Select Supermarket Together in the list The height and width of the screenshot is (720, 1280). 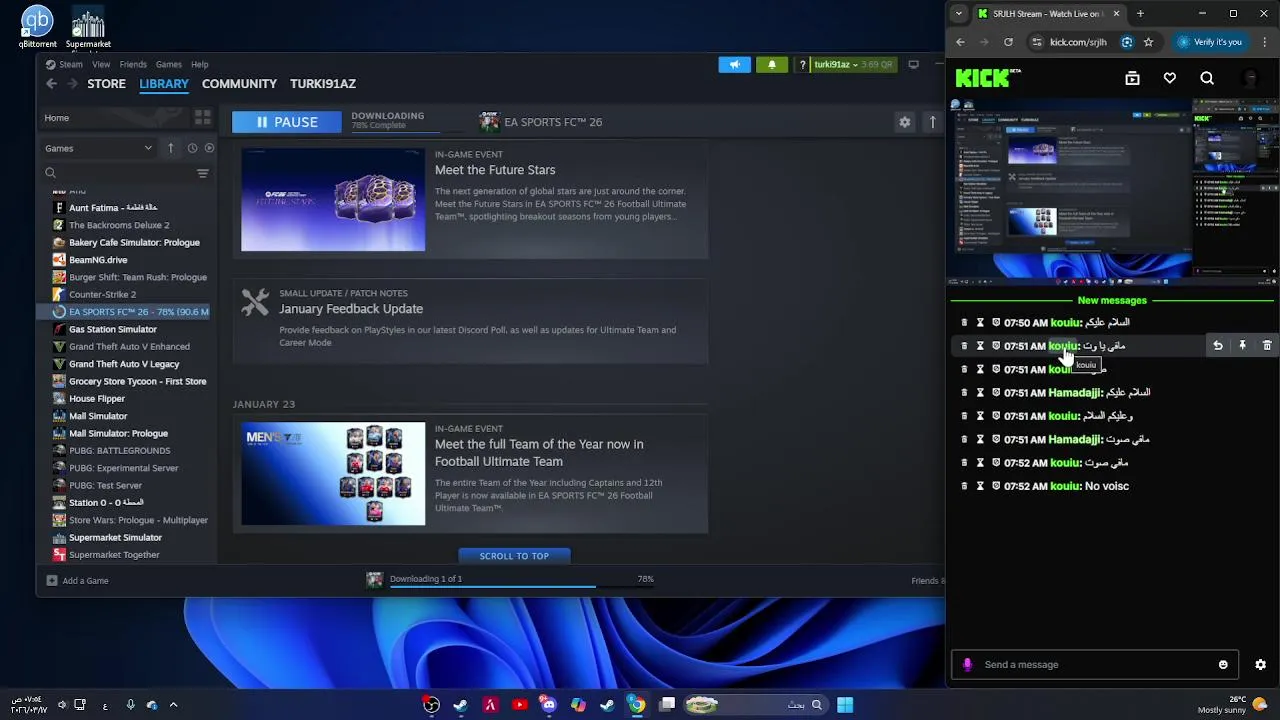coord(114,555)
